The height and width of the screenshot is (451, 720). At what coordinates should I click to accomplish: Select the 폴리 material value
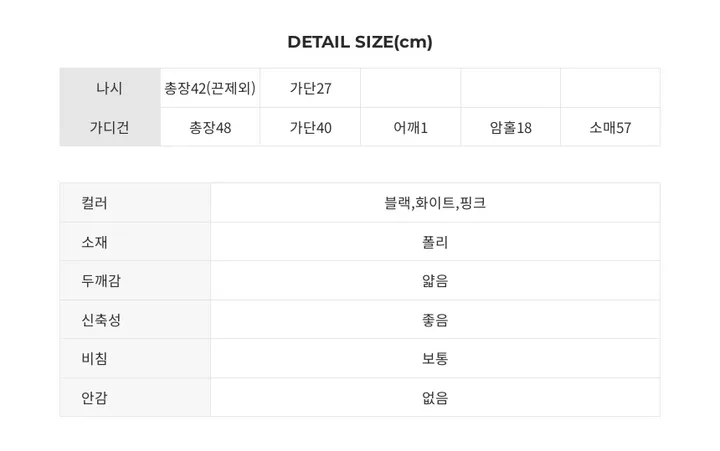435,242
